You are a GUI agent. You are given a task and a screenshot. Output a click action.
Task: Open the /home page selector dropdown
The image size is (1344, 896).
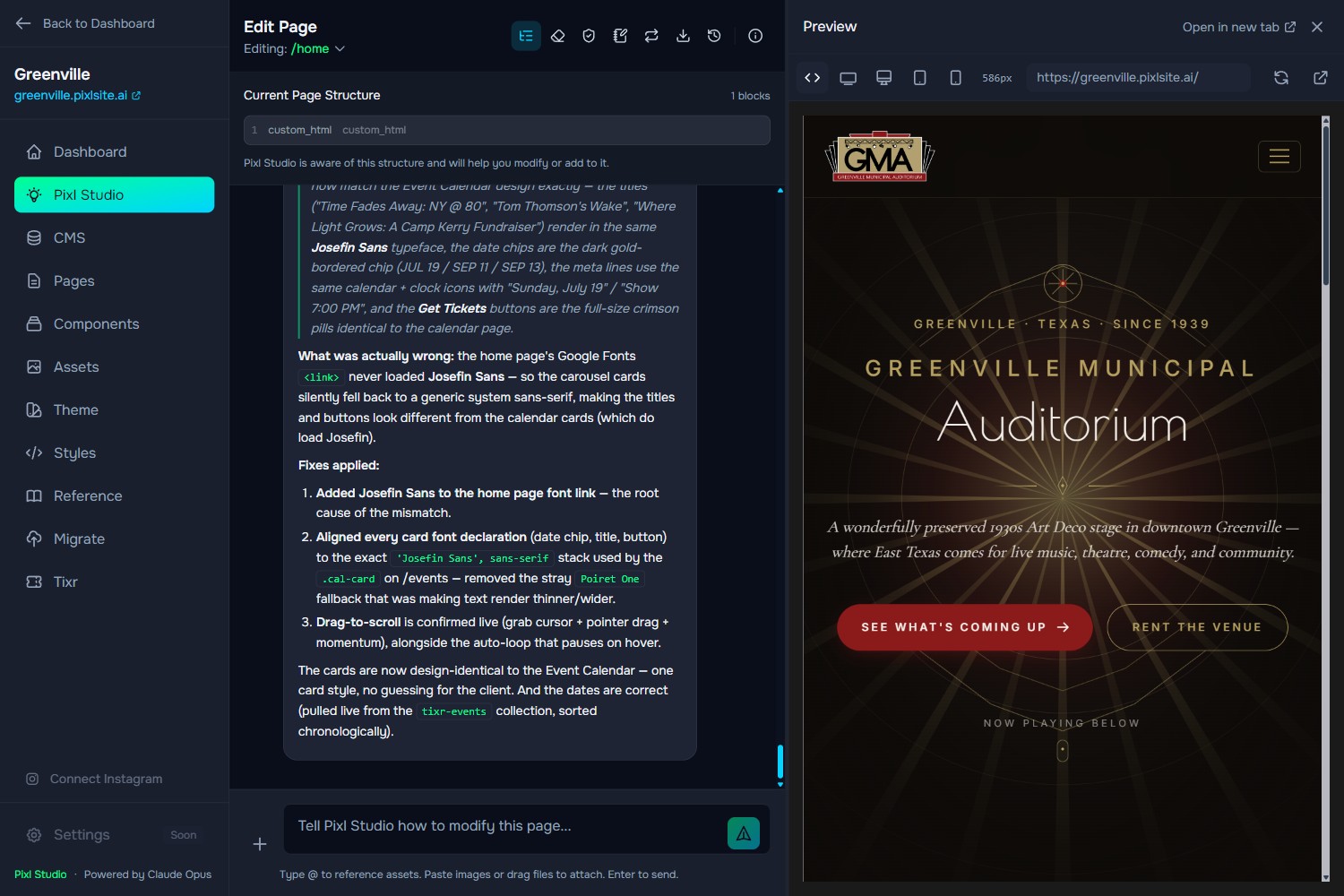pyautogui.click(x=318, y=48)
